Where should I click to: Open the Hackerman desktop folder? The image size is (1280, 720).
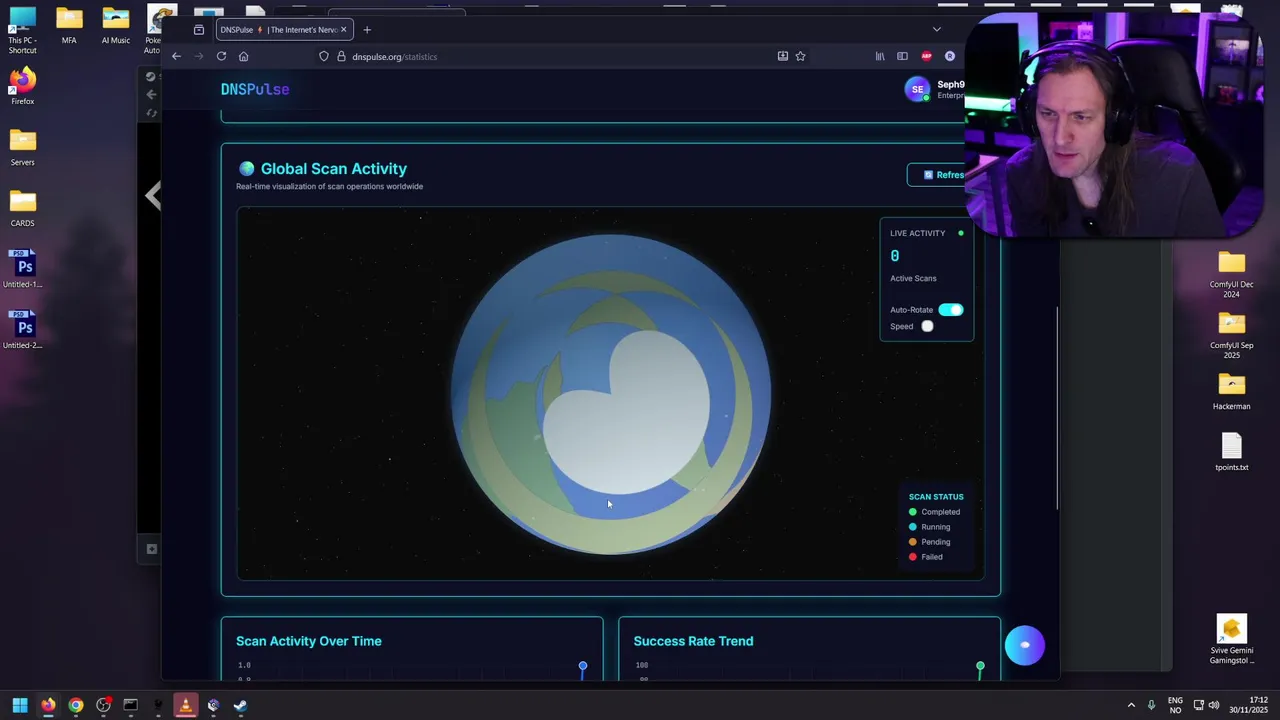click(1231, 392)
